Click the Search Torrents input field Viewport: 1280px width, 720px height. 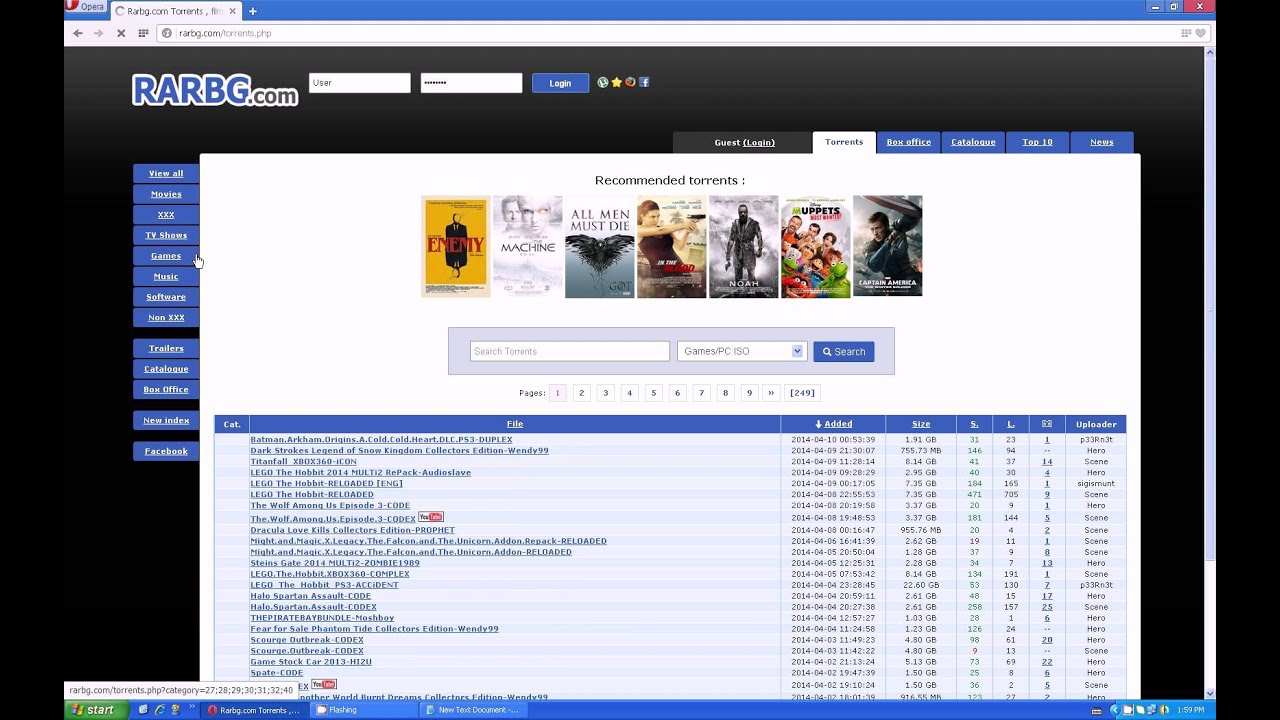(570, 351)
